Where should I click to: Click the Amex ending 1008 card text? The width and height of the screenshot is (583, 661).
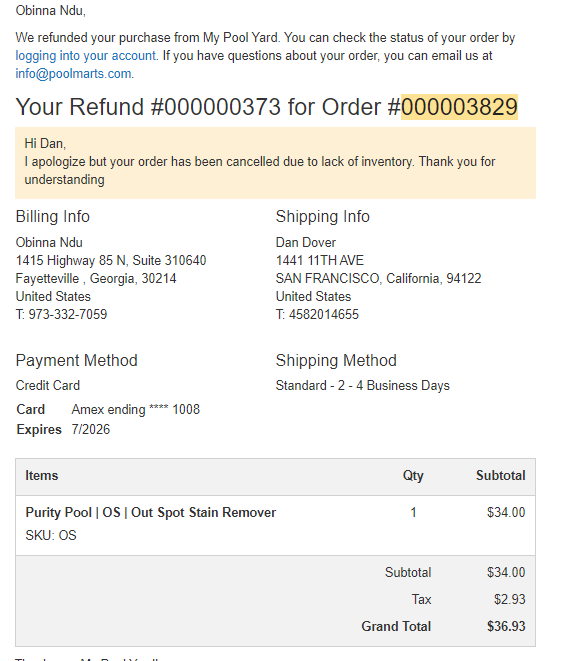click(x=135, y=409)
